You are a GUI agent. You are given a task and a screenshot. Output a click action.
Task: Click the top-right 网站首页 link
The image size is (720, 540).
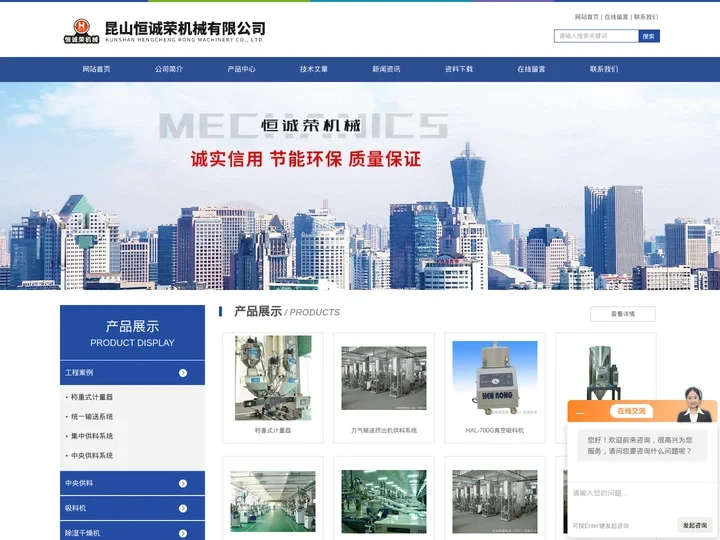587,17
